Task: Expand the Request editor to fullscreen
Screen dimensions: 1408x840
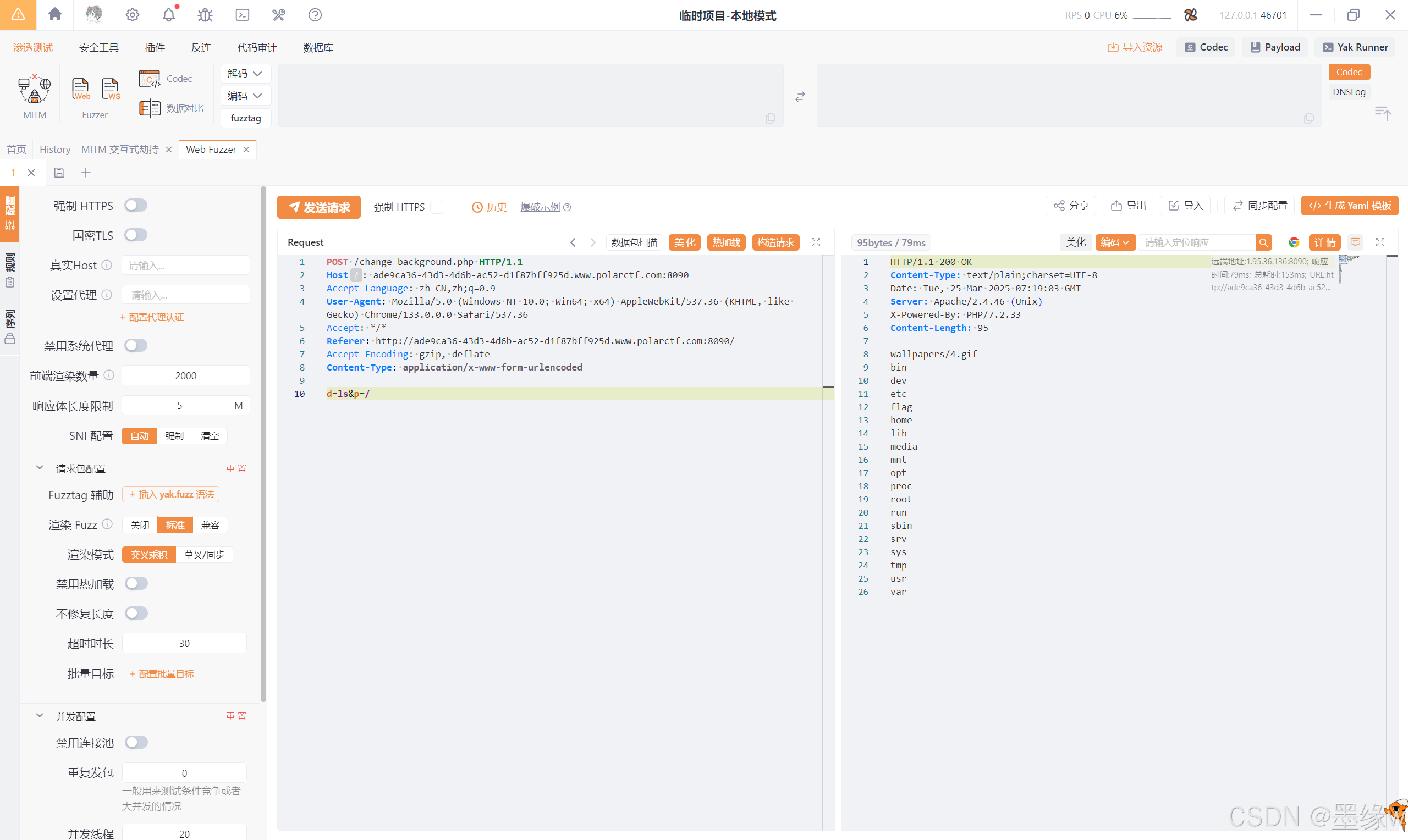Action: [x=815, y=242]
